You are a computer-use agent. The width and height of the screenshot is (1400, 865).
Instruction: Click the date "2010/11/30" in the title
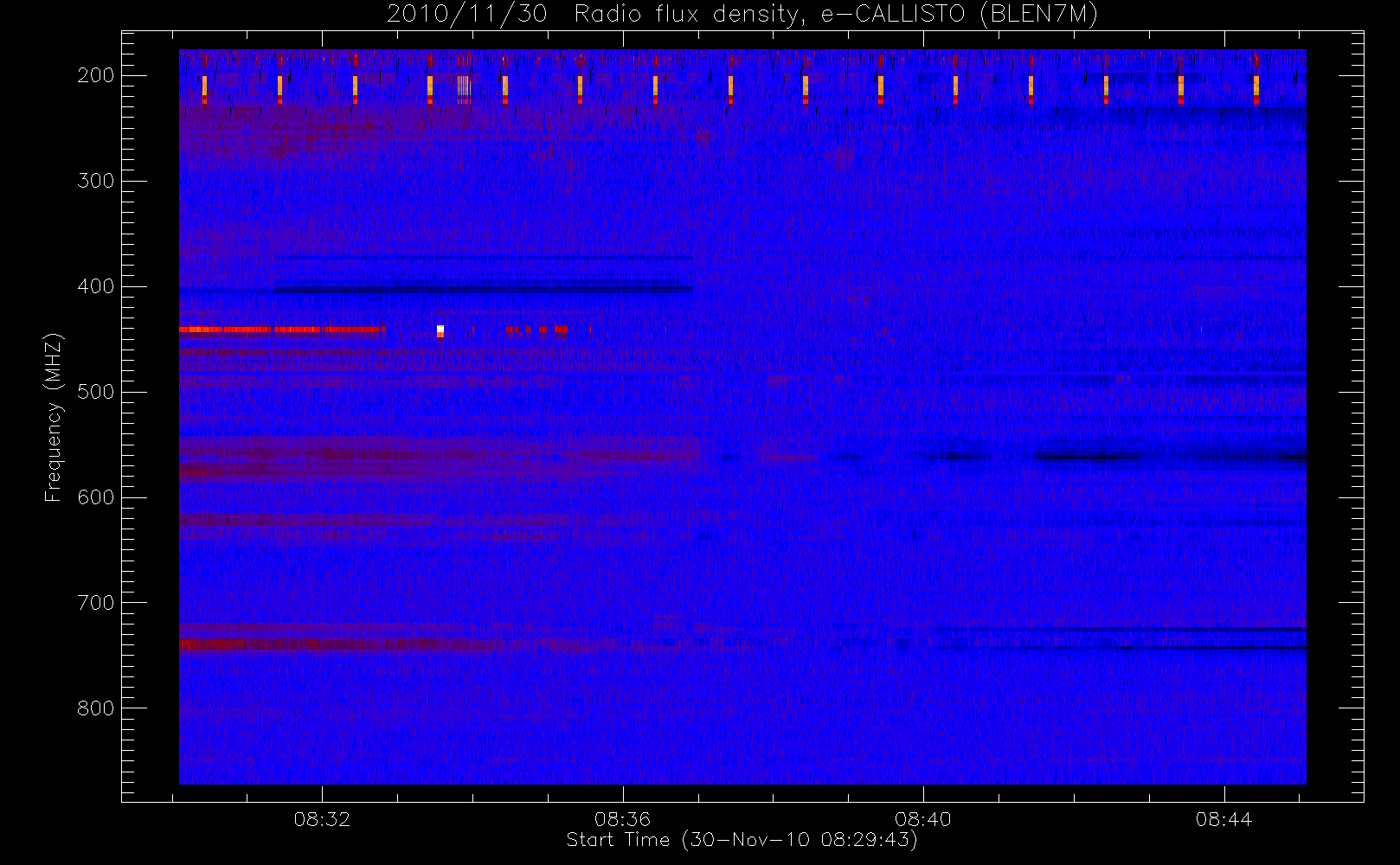coord(467,14)
